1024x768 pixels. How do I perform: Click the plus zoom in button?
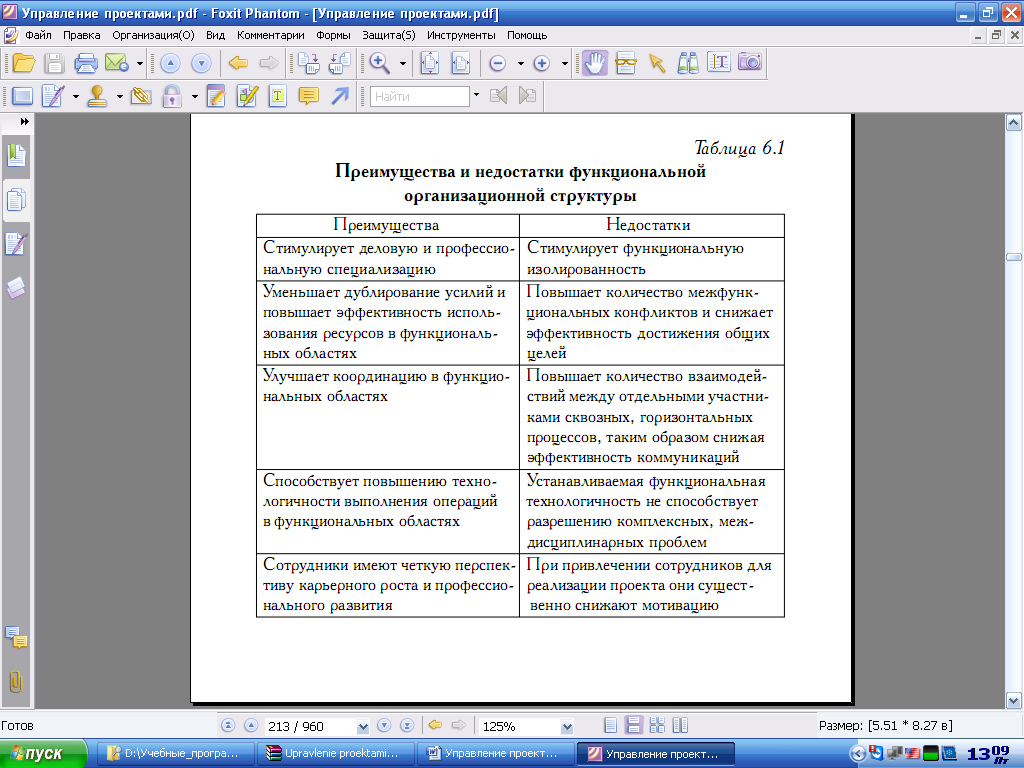tap(541, 63)
